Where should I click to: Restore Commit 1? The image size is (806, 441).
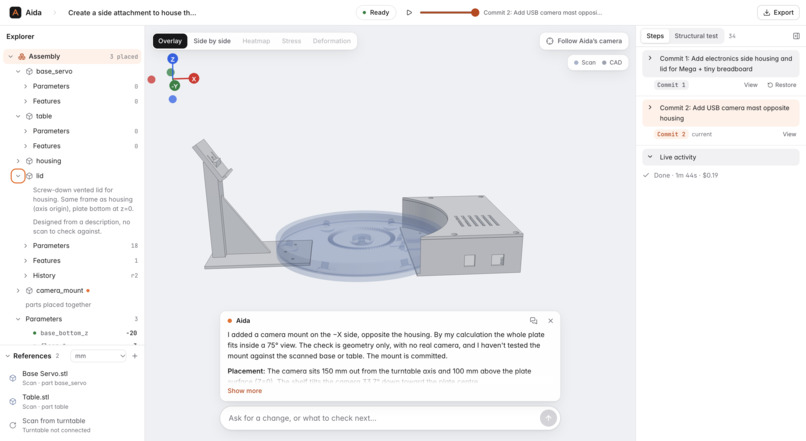coord(782,85)
